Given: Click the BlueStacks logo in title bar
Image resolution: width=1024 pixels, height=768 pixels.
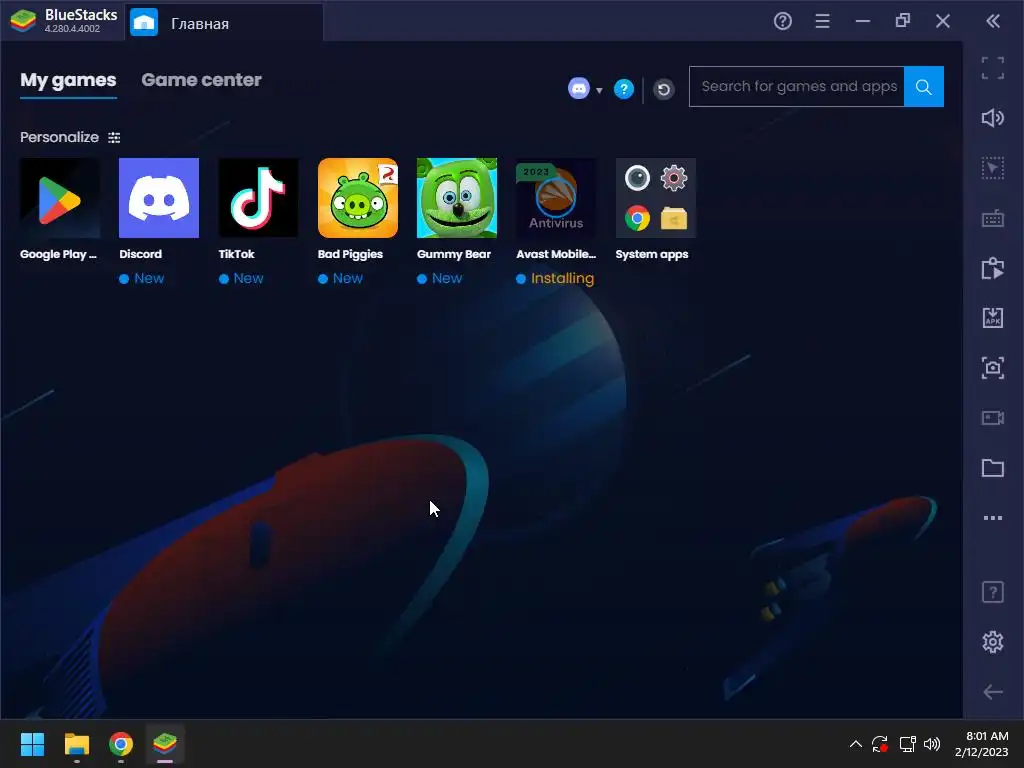Looking at the screenshot, I should click(23, 21).
